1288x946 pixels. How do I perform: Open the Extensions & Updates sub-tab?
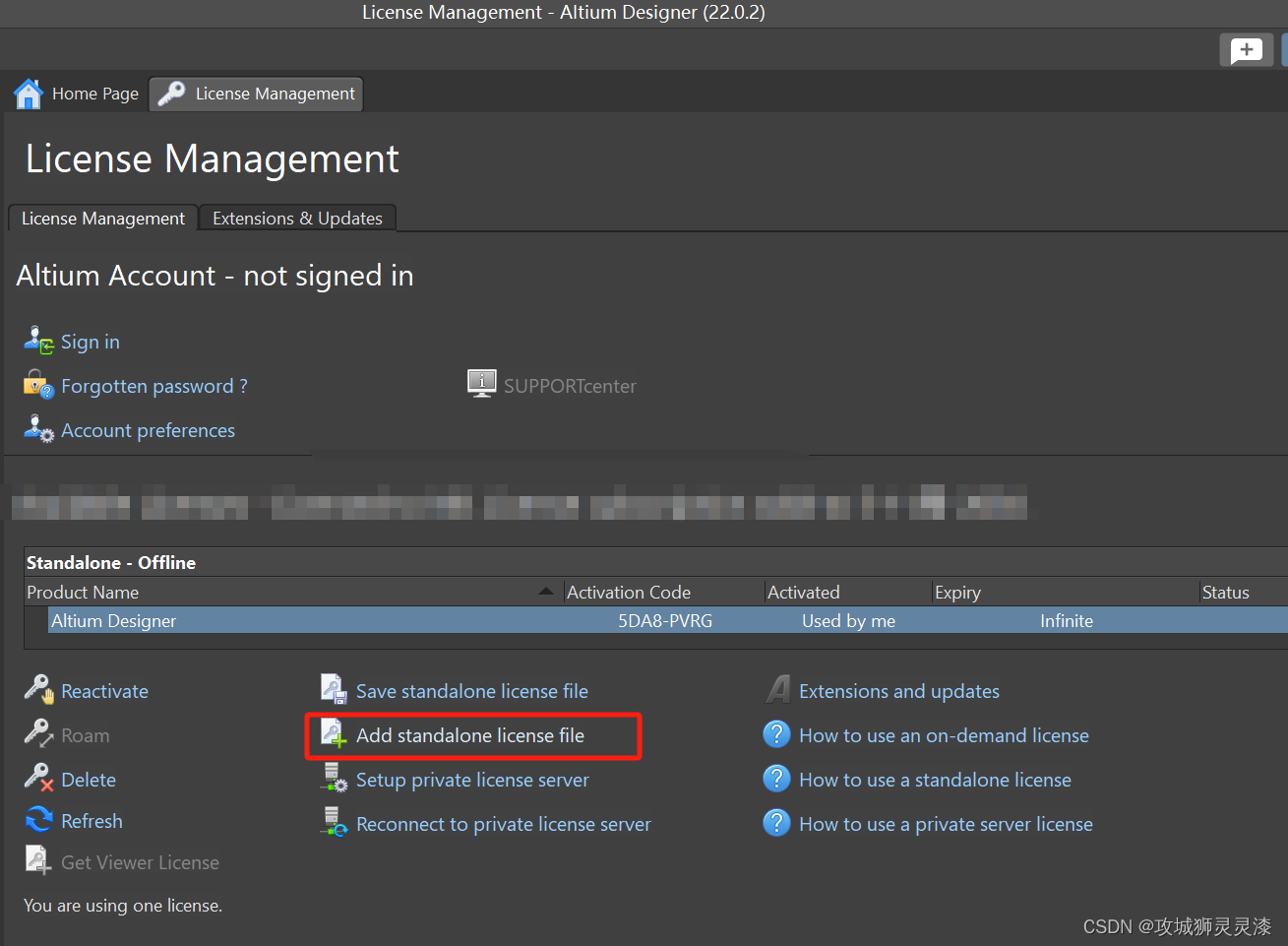297,218
